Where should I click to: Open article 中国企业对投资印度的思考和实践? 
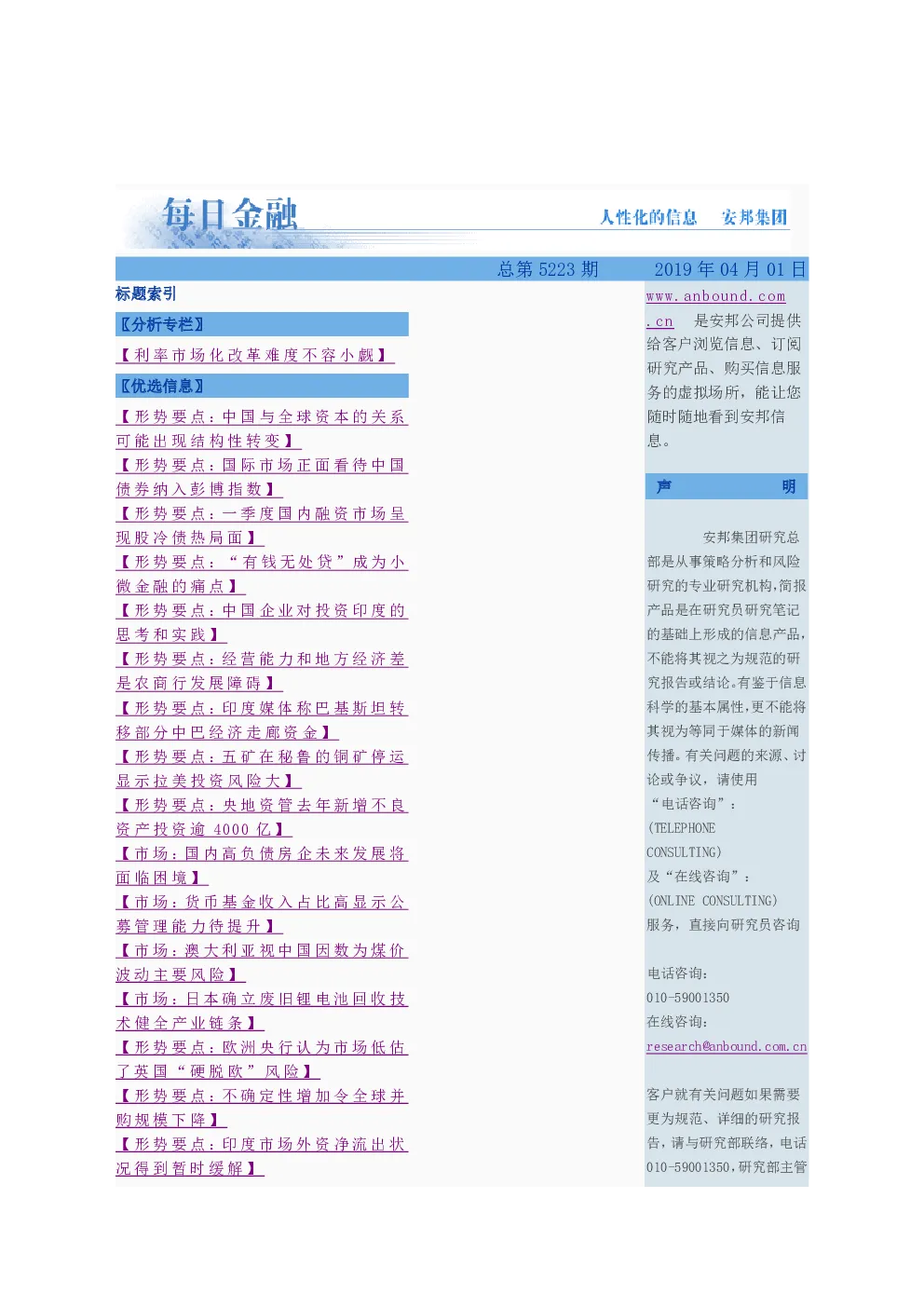262,622
